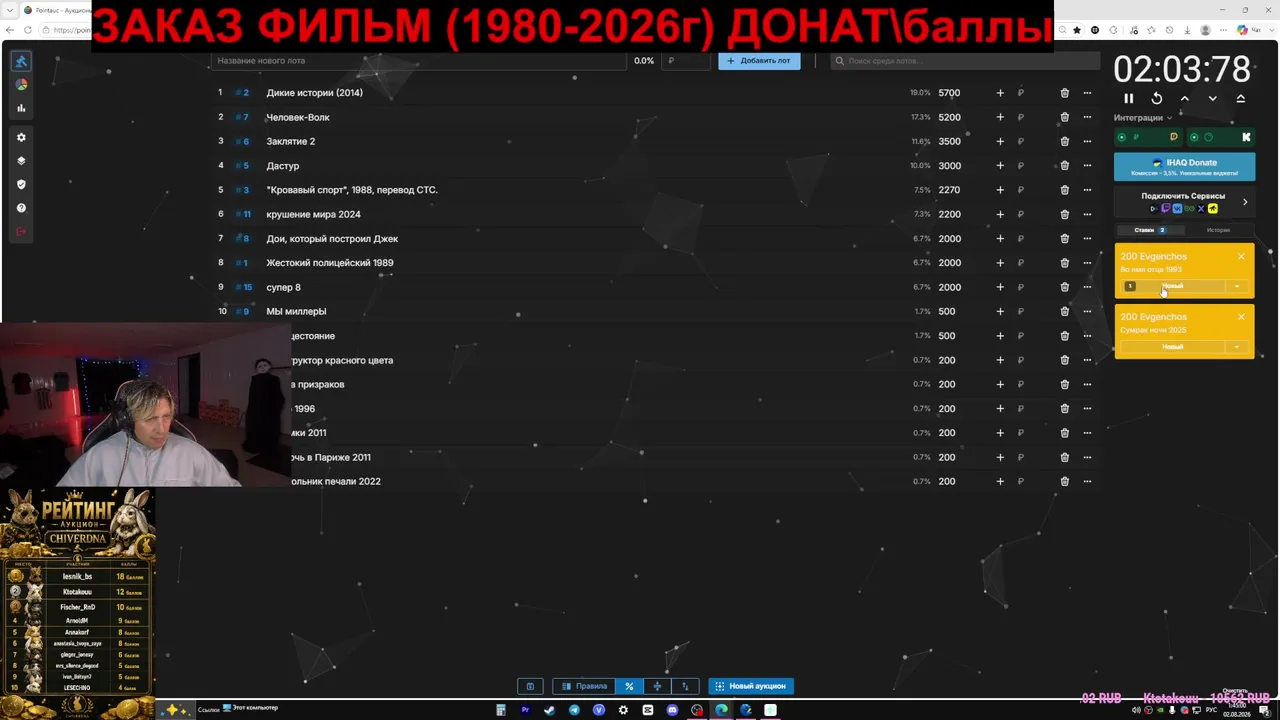Click the new lot ruble amount field

685,61
